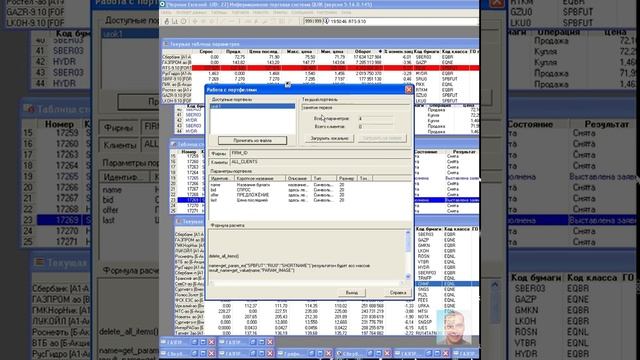This screenshot has height=360, width=640.
Task: Click the FIRM_ID field
Action: pos(320,153)
